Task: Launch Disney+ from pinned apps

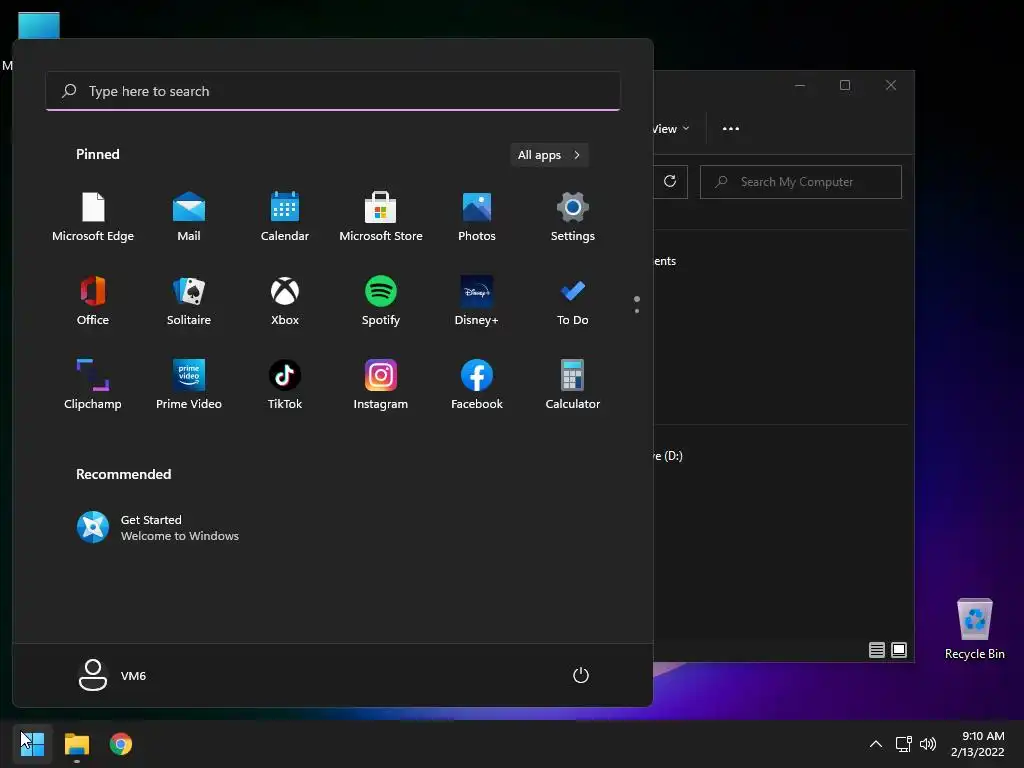Action: (477, 301)
